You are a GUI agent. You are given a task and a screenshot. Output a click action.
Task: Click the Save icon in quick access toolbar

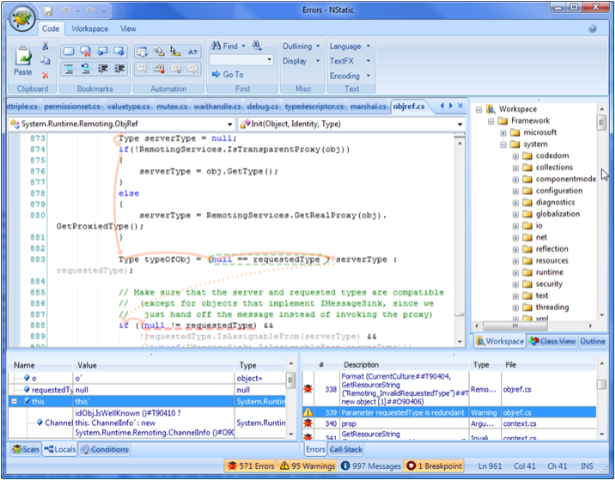point(48,12)
